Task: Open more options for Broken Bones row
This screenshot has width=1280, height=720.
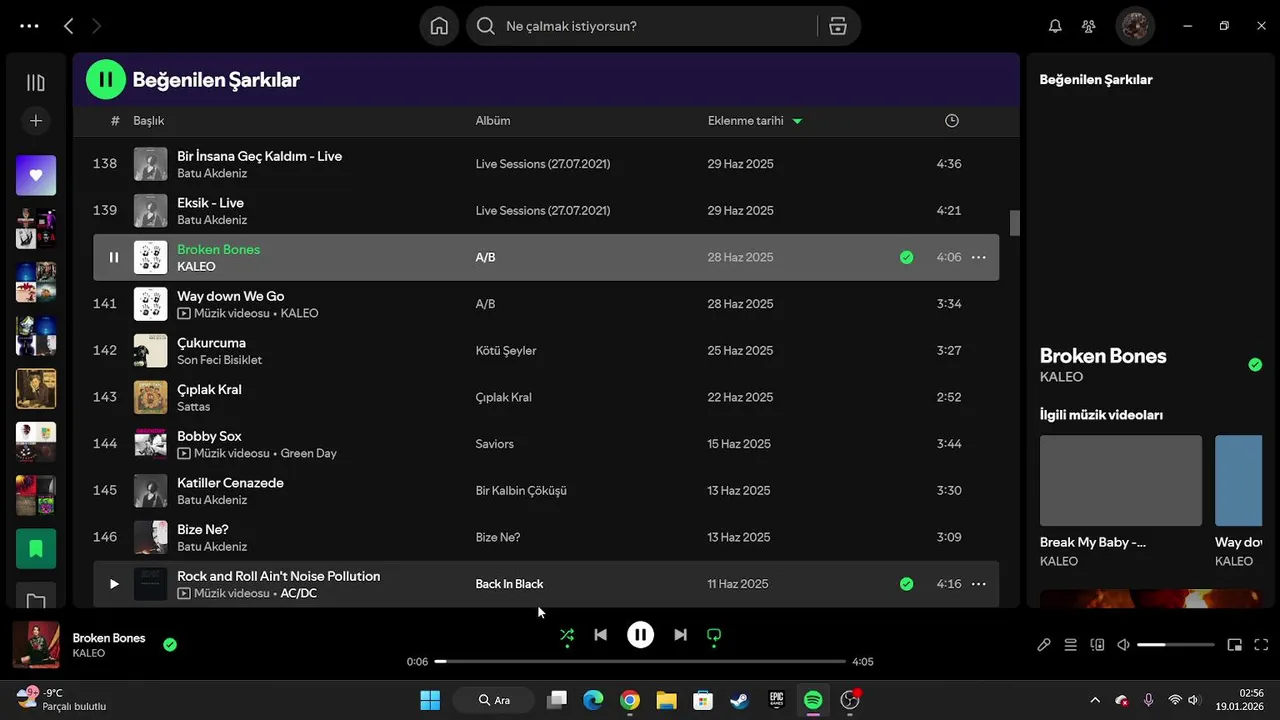Action: [x=979, y=257]
